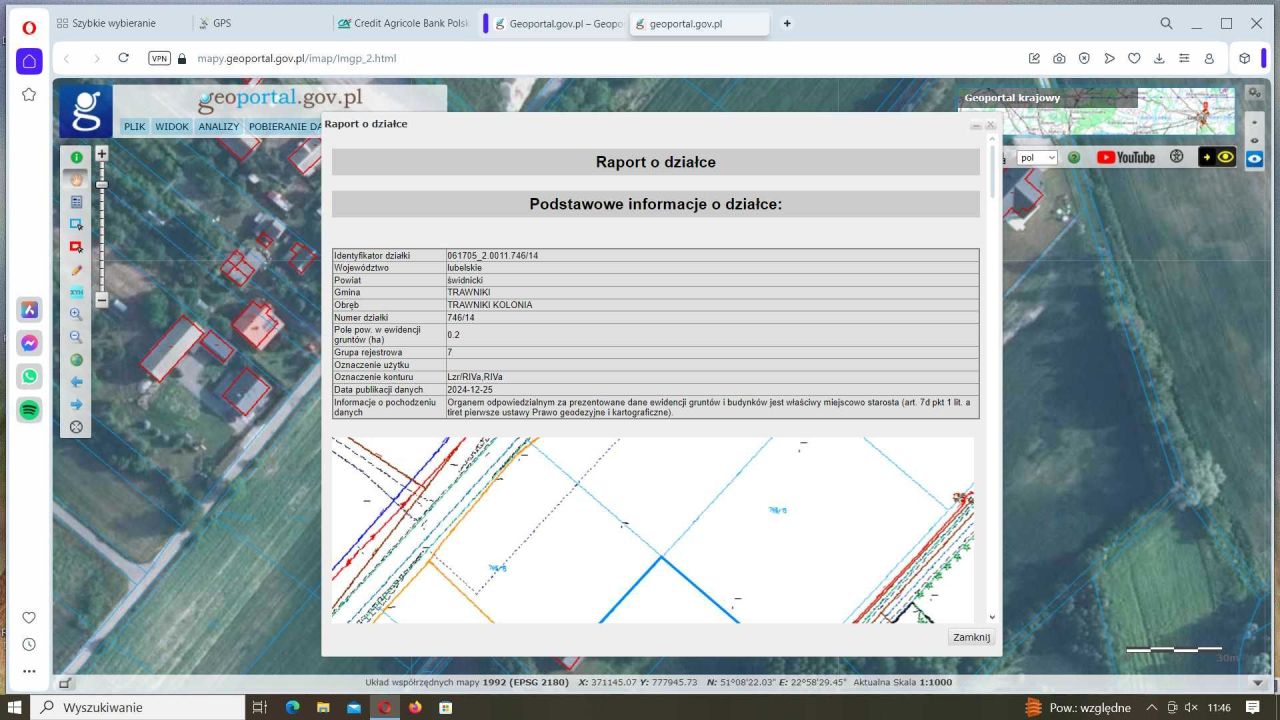Open the 'pol' language dropdown

tap(1037, 157)
